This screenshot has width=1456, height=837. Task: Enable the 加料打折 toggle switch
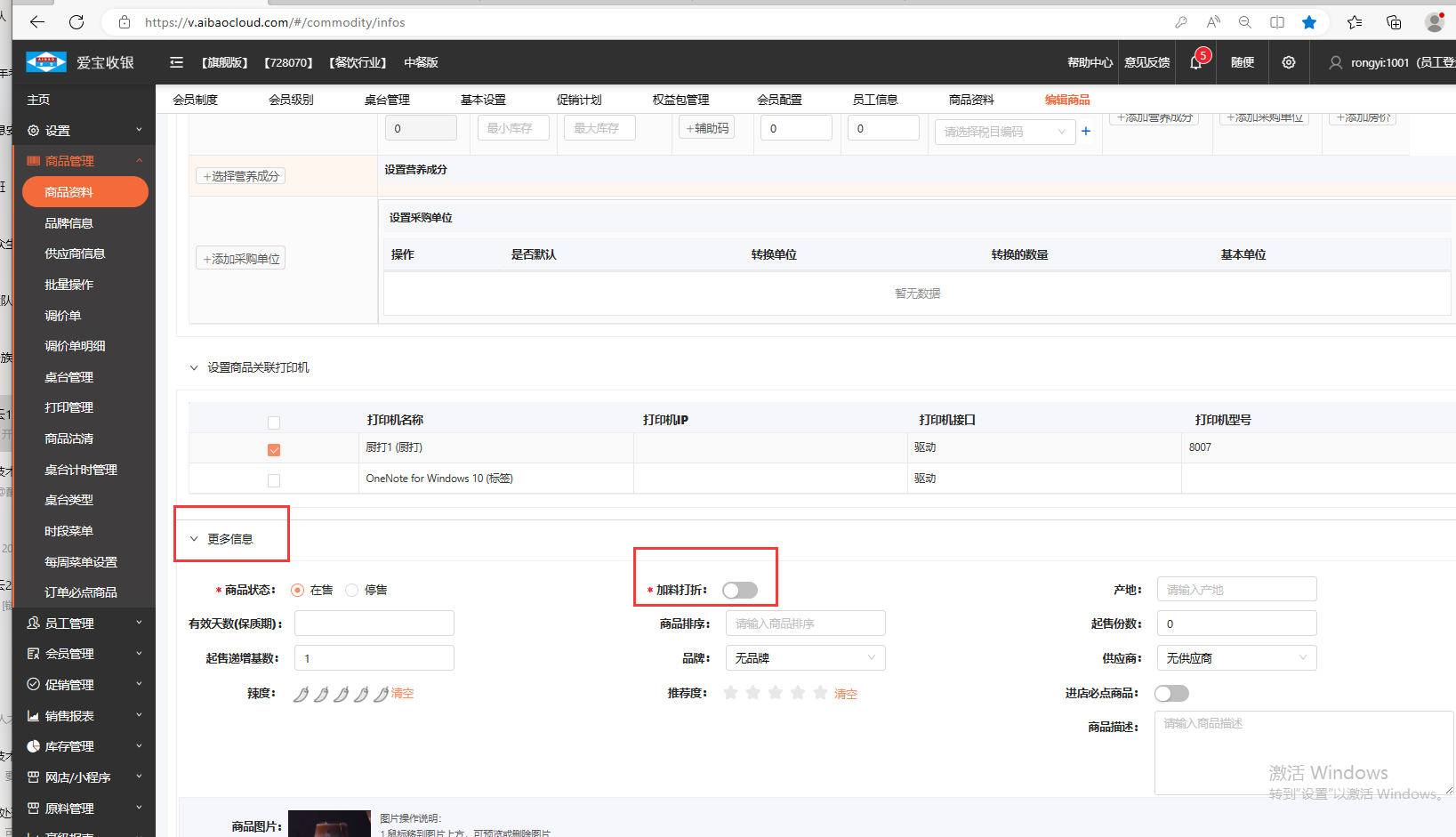coord(739,591)
